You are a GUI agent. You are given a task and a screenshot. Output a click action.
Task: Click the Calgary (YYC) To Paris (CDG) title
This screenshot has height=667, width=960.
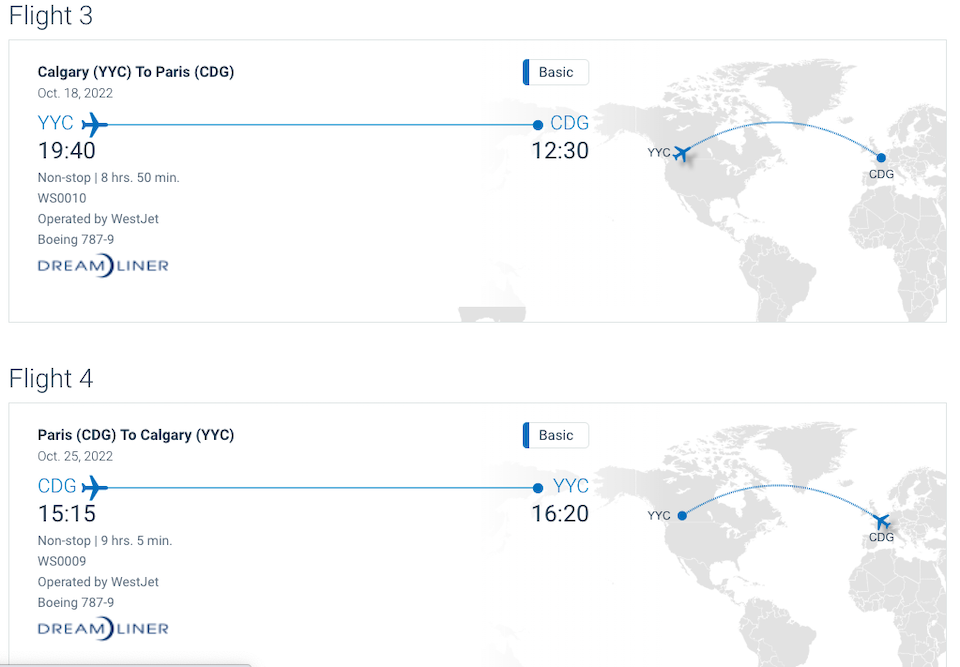(x=136, y=72)
